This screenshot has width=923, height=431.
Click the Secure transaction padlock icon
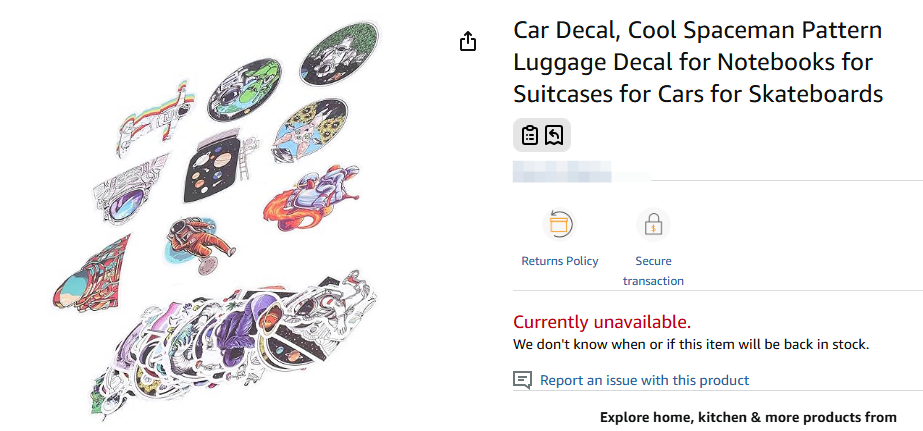653,224
